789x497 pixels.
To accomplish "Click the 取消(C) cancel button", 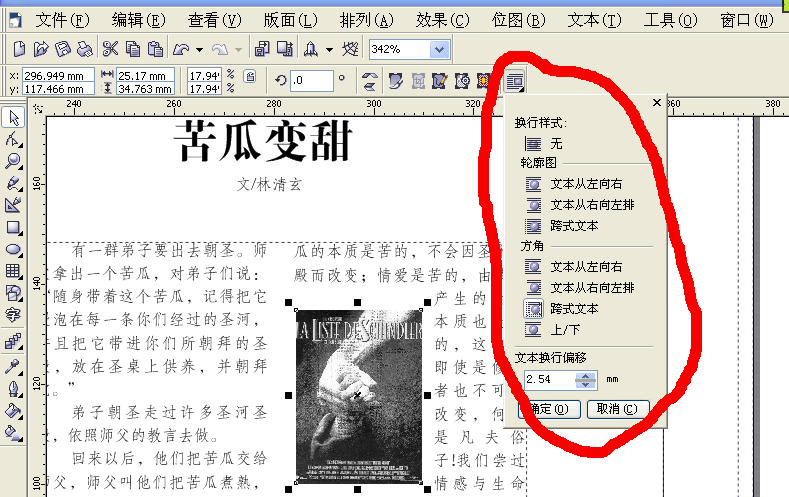I will 618,409.
